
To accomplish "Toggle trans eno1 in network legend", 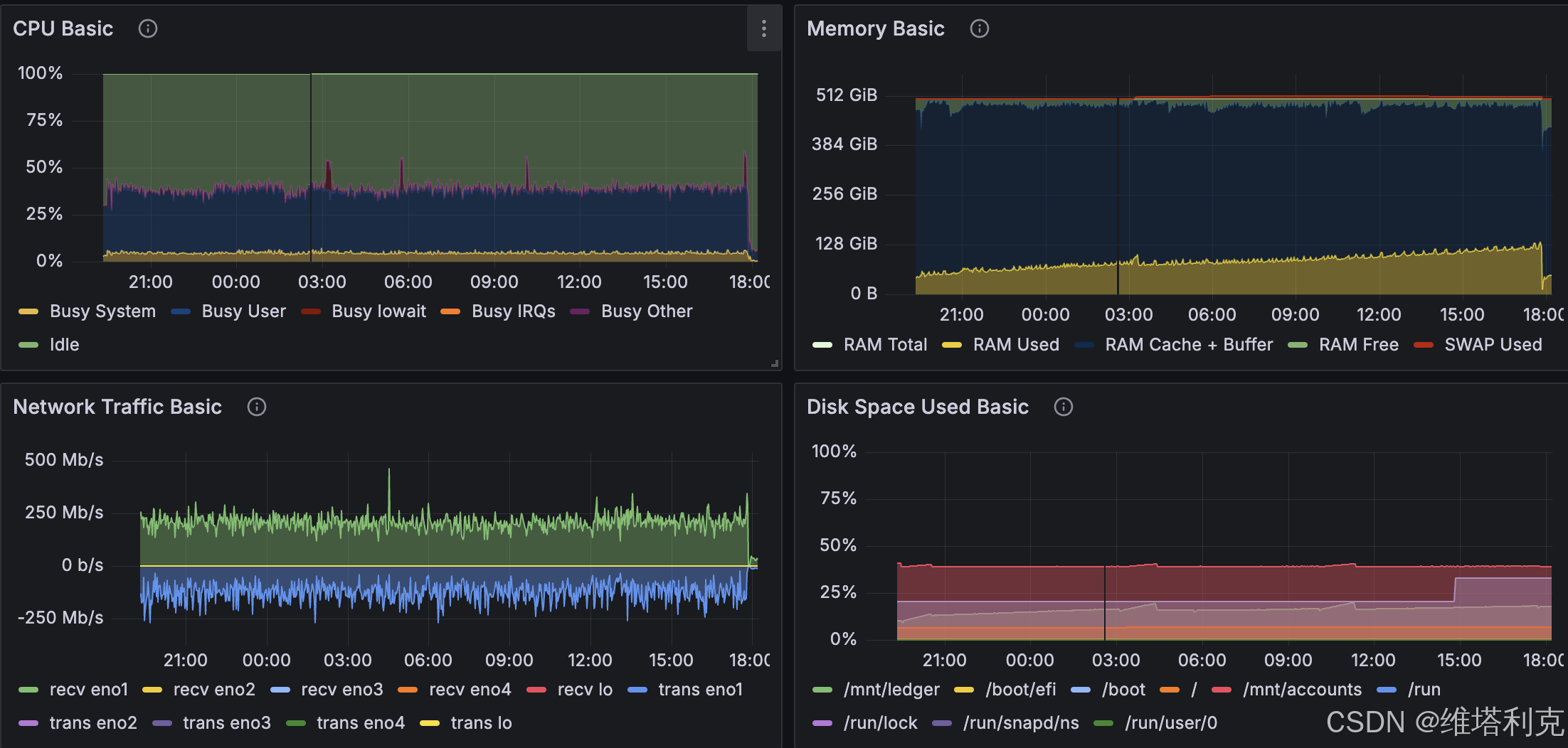I will pyautogui.click(x=700, y=690).
